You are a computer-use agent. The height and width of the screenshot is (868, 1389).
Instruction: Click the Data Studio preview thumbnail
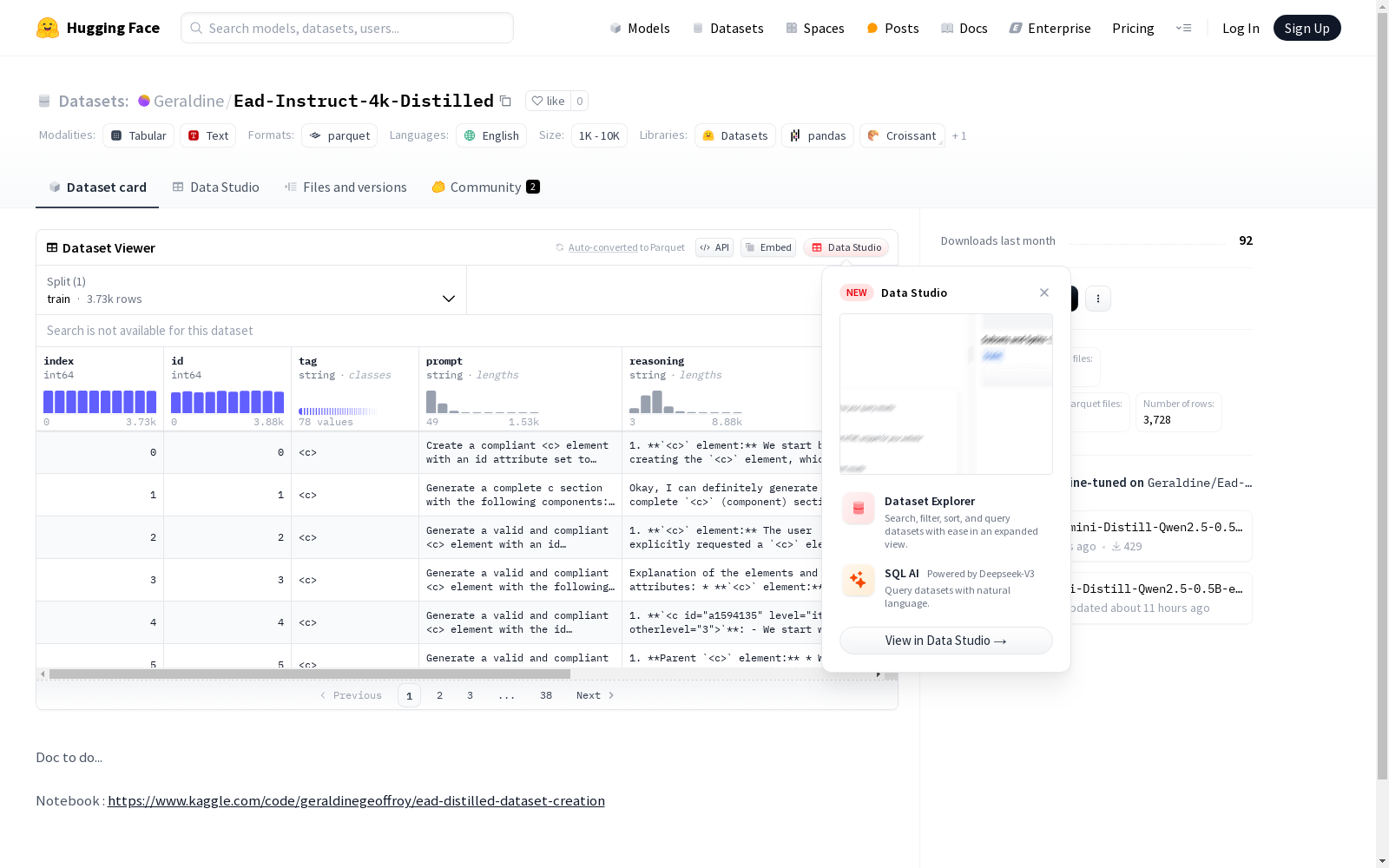point(946,394)
